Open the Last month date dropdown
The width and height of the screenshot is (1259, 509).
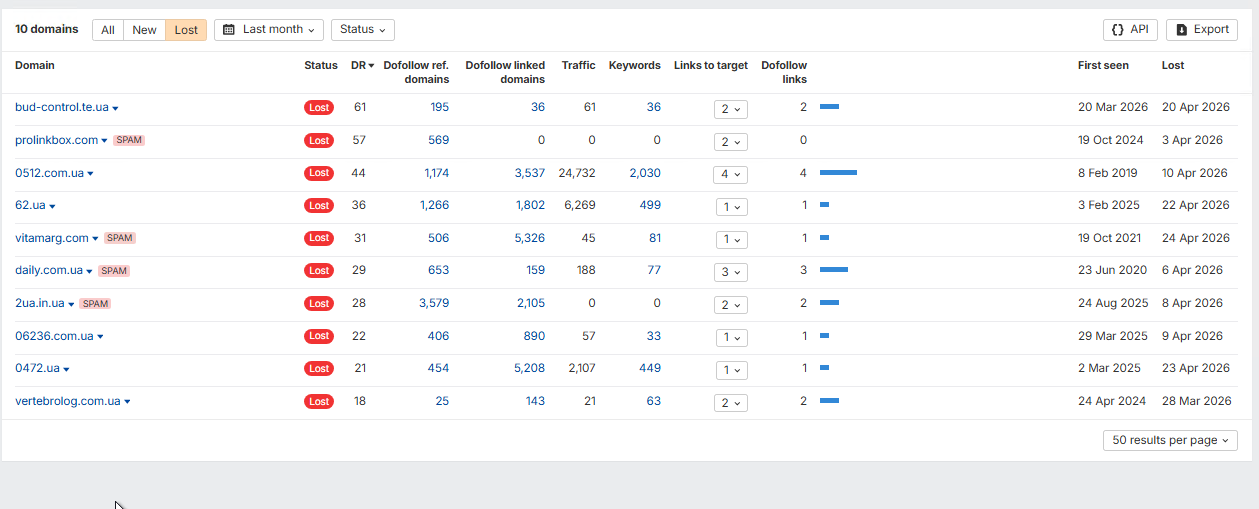pos(269,30)
